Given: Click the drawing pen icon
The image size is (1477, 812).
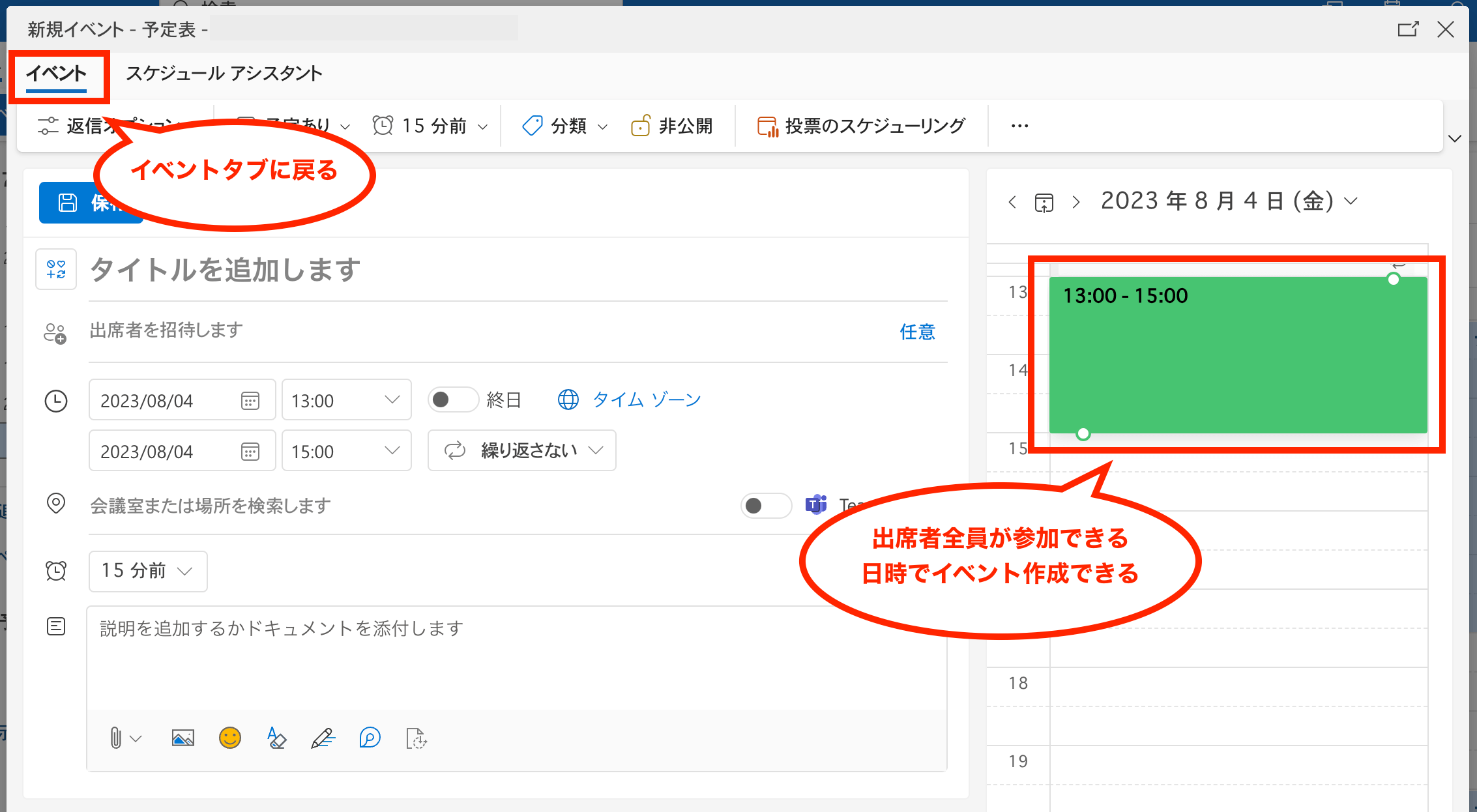Looking at the screenshot, I should [x=323, y=738].
